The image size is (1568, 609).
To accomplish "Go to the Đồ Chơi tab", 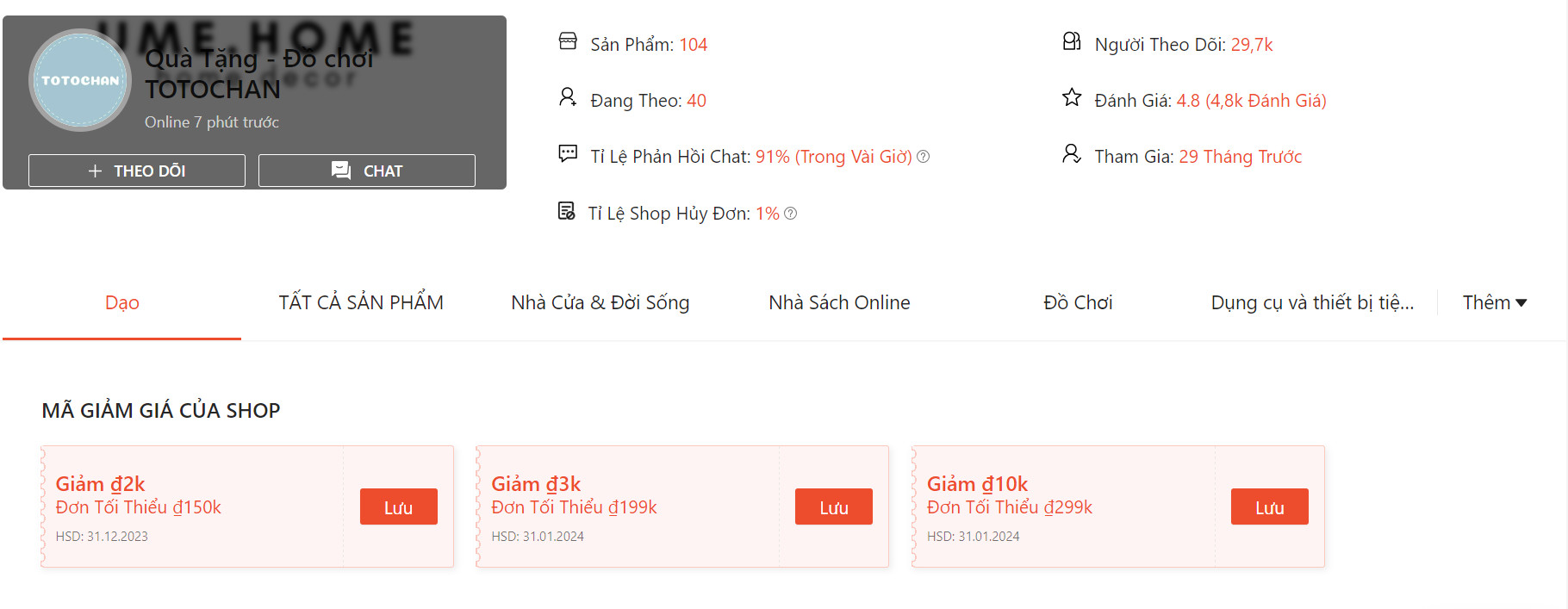I will 1078,302.
